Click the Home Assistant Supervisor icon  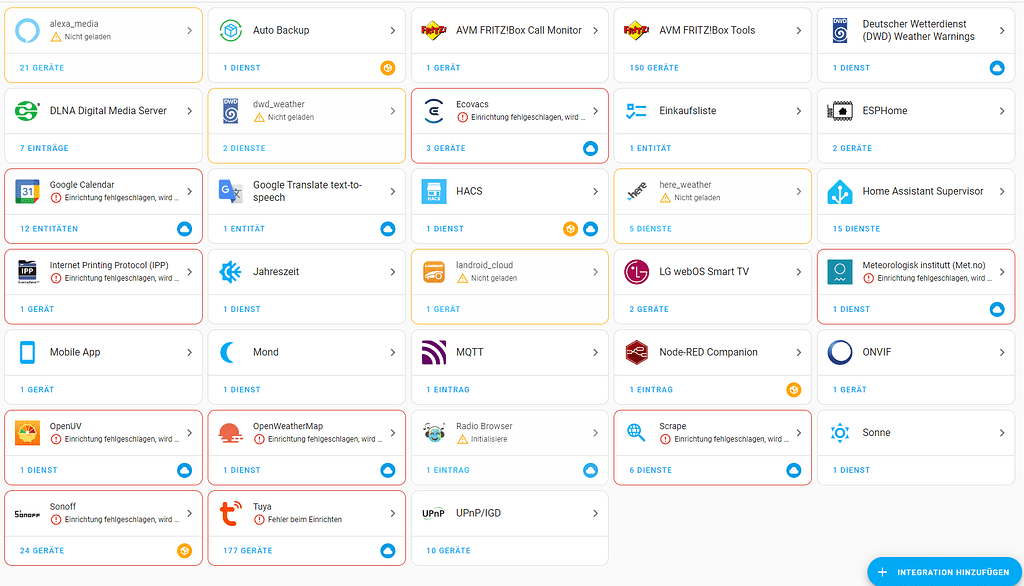coord(841,191)
